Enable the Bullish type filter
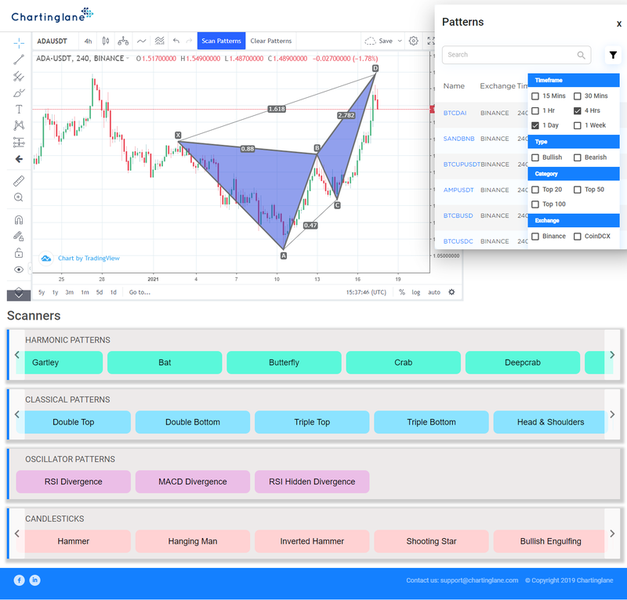This screenshot has height=600, width=627. 535,158
